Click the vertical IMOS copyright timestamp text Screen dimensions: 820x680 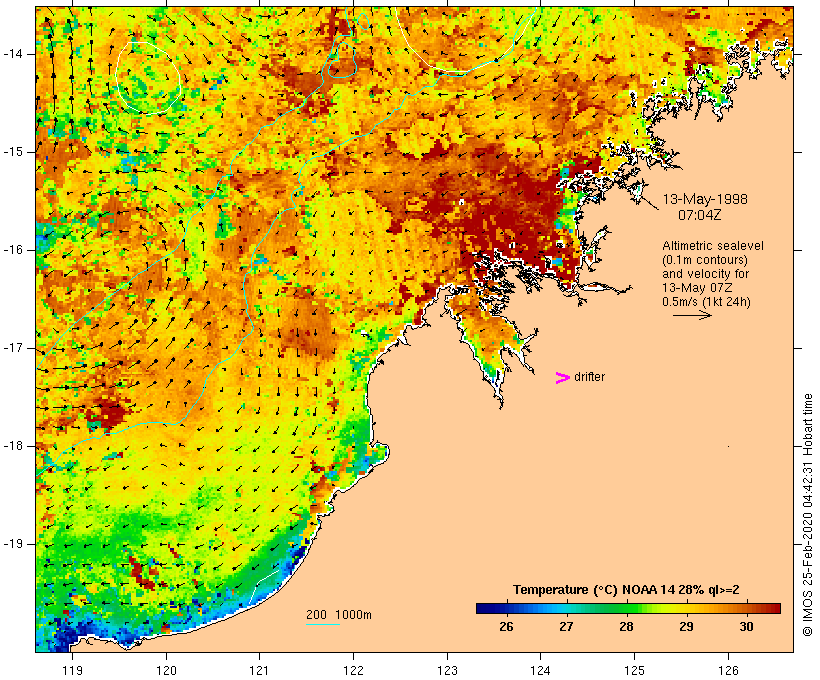(808, 515)
